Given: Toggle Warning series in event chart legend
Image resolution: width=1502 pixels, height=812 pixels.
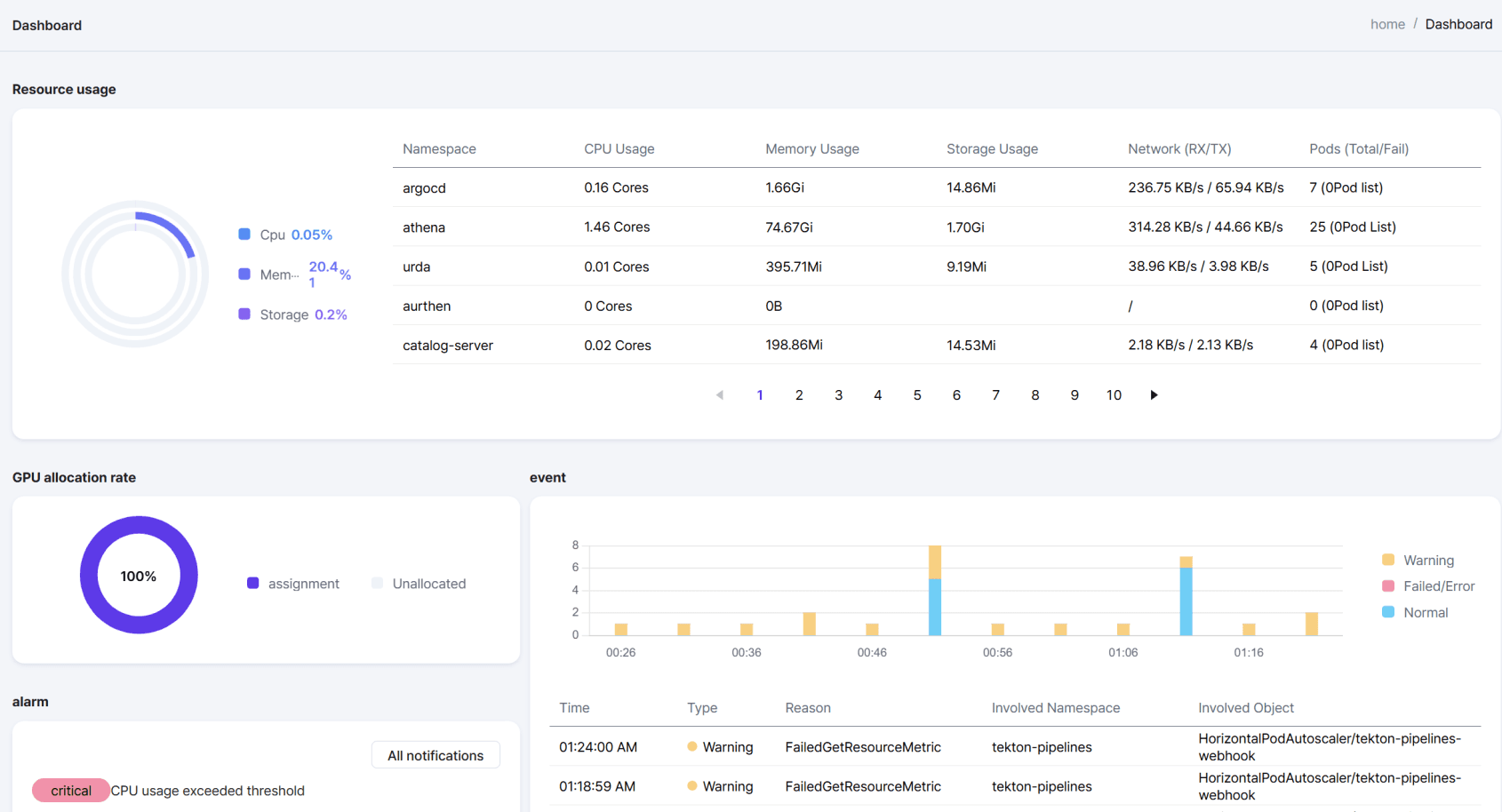Looking at the screenshot, I should click(1418, 561).
